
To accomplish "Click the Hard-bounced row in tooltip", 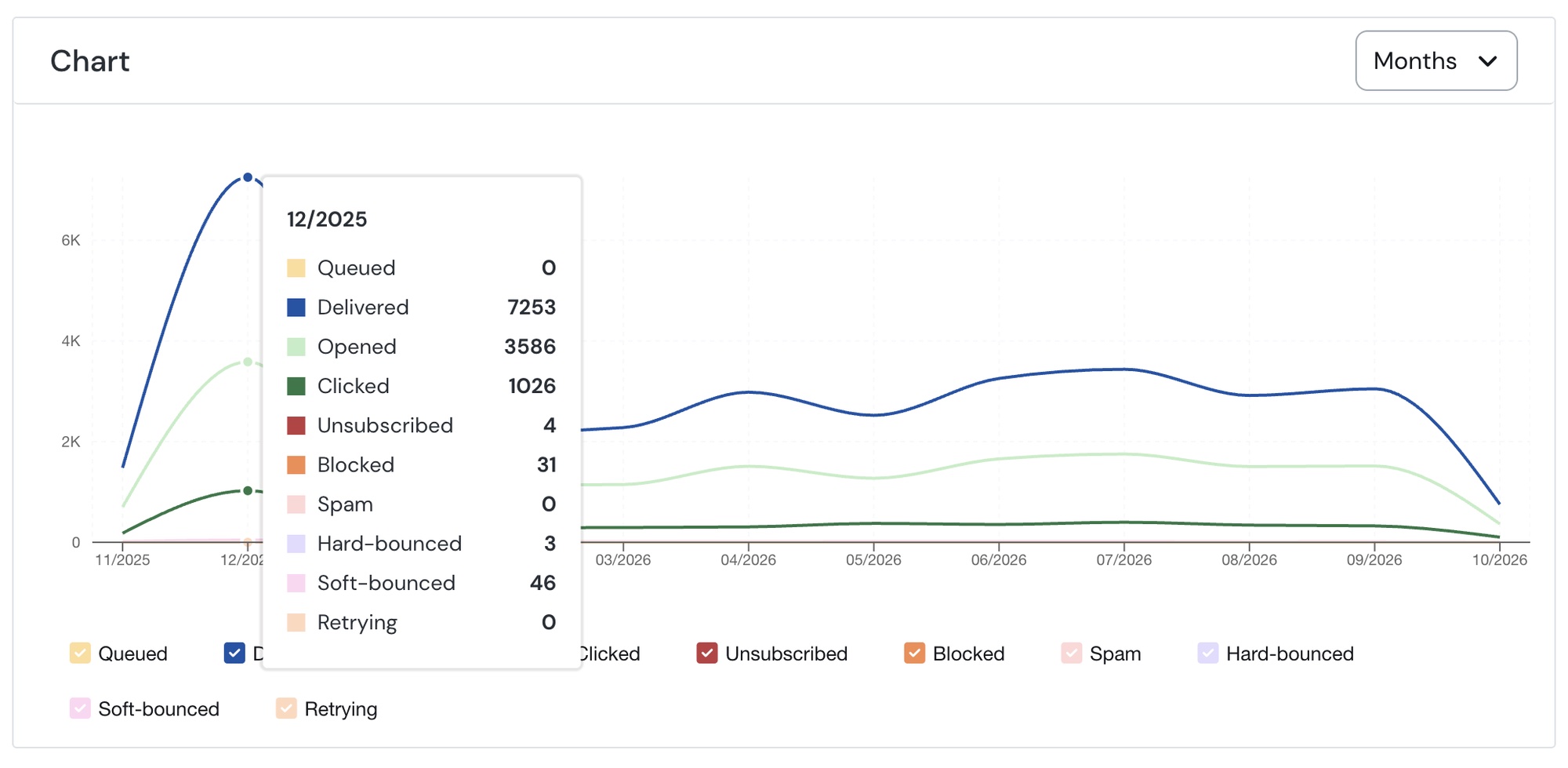I will click(x=422, y=544).
